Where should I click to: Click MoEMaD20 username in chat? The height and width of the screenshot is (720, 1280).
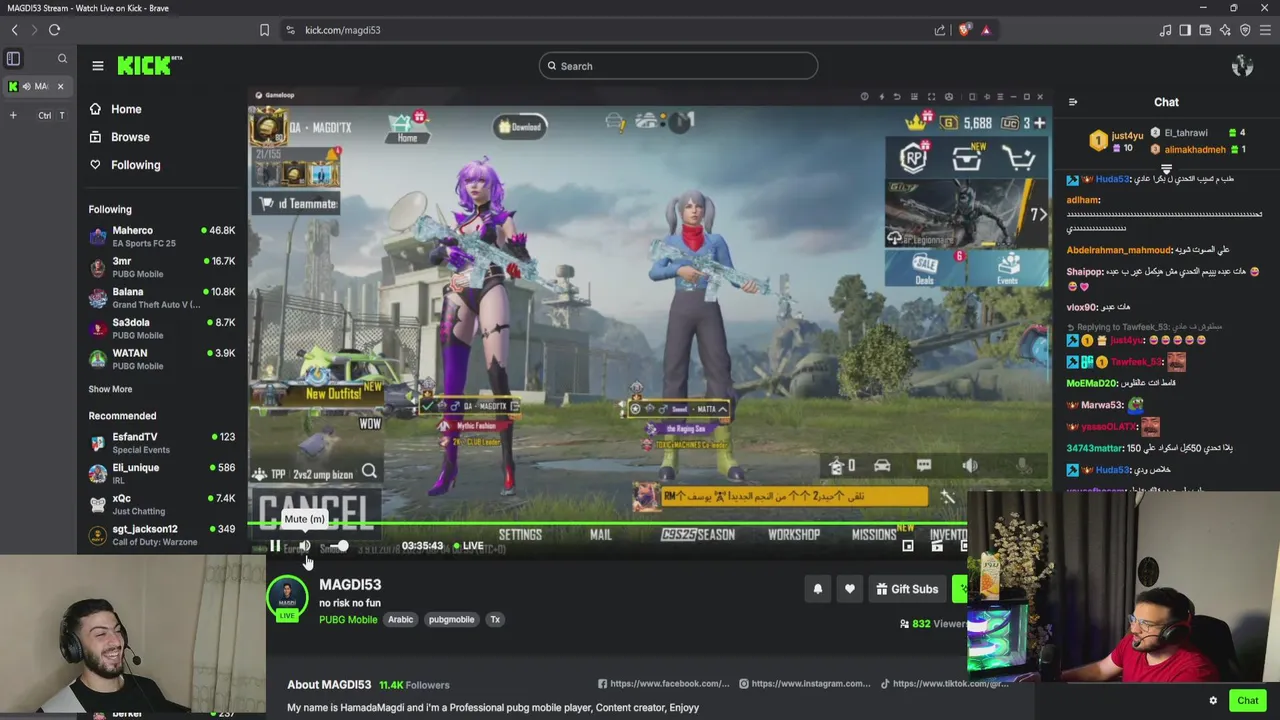pos(1091,383)
